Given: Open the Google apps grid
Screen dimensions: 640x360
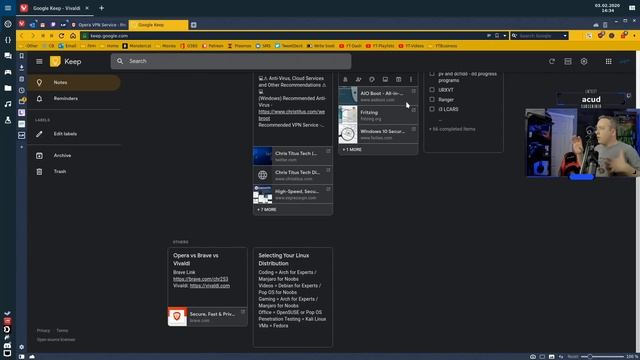Looking at the screenshot, I should tap(608, 61).
